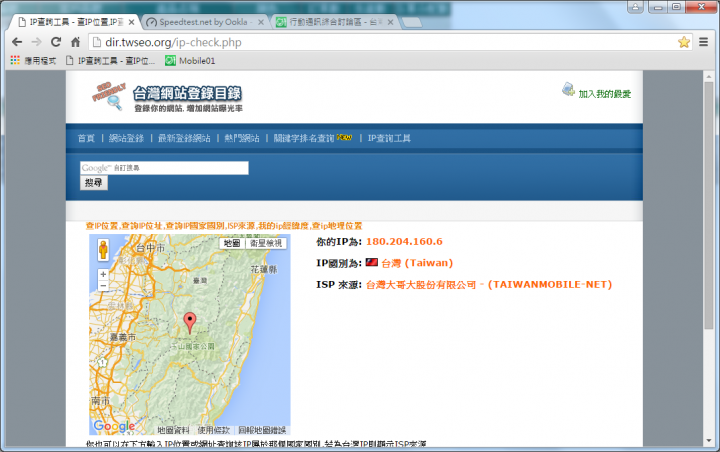Go back with the browser back arrow

[x=17, y=42]
